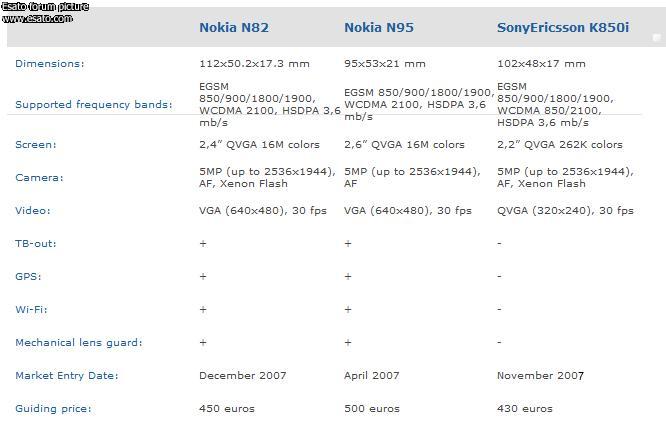Select the Dimensions row label

(50, 64)
